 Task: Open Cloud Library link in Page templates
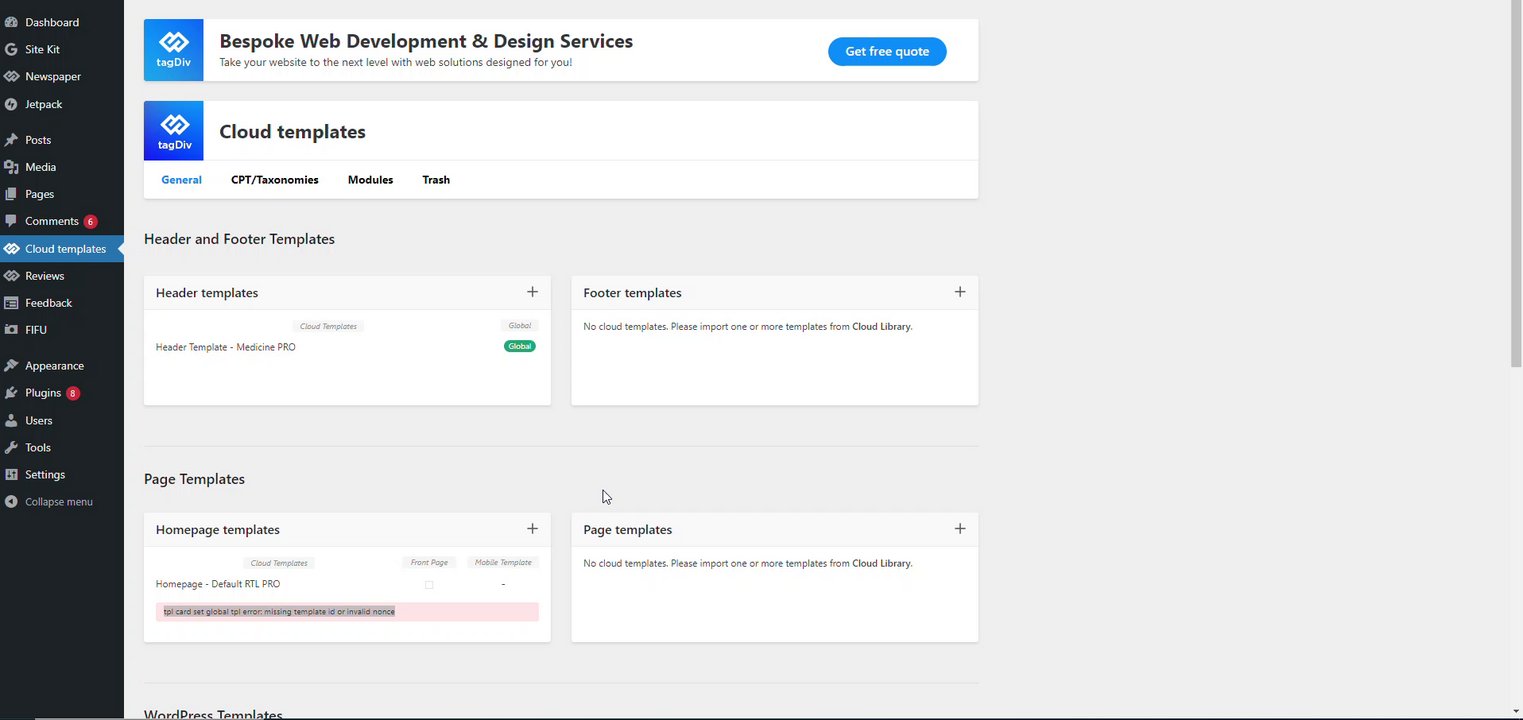tap(881, 564)
